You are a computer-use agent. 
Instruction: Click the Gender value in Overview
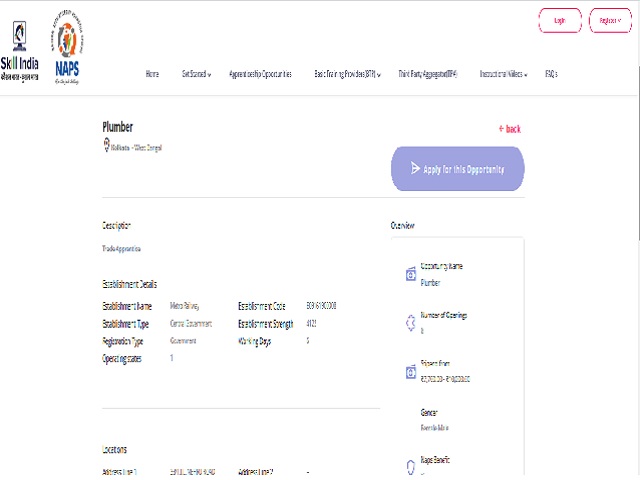[x=435, y=428]
